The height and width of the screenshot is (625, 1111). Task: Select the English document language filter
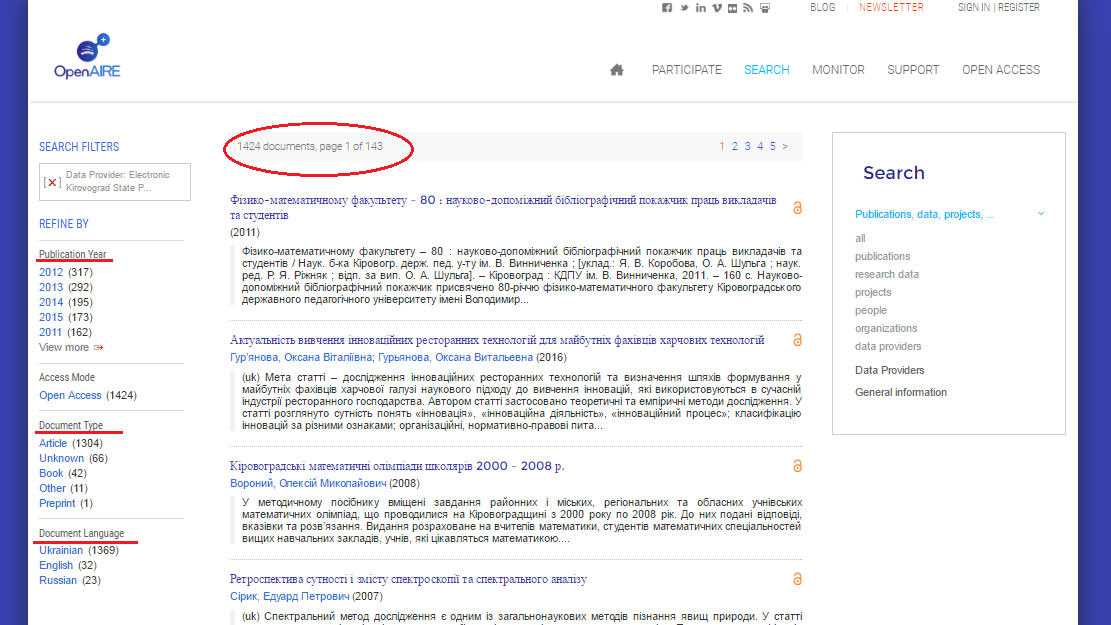pyautogui.click(x=57, y=565)
